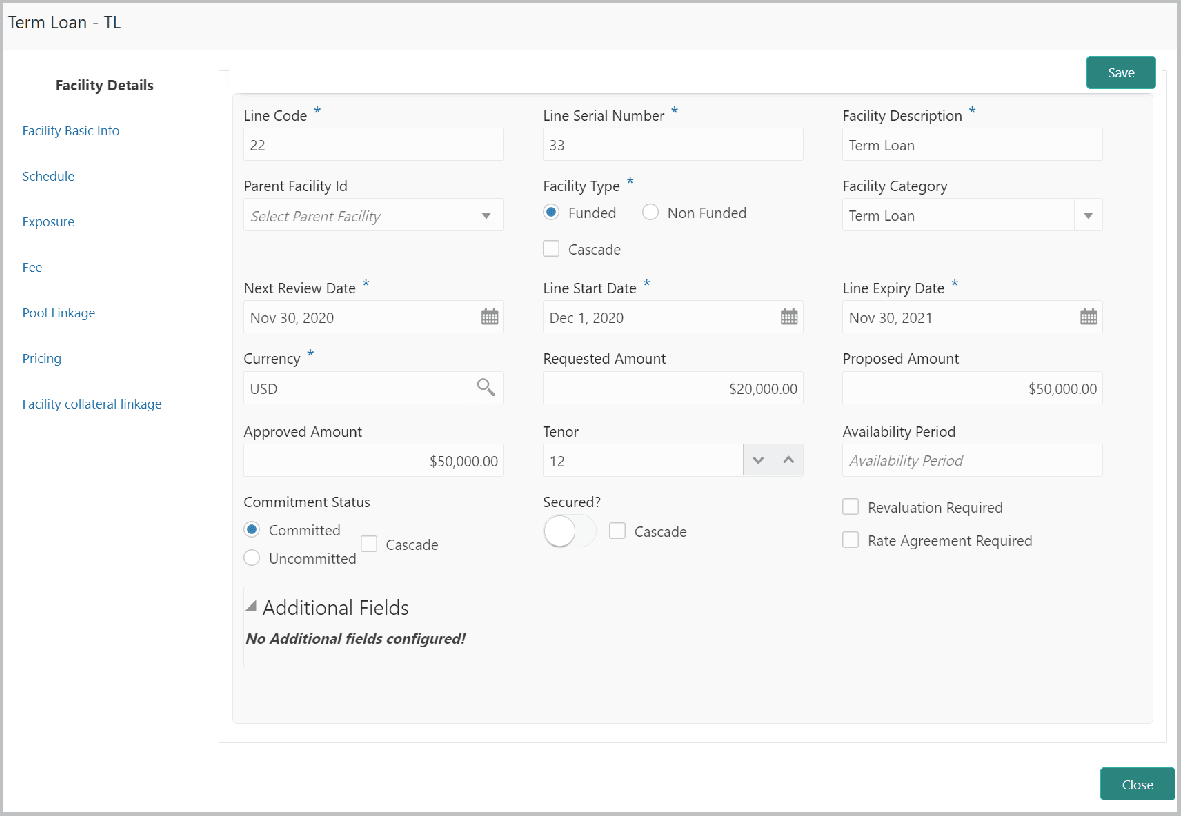Check Cascade under Facility Type
Image resolution: width=1181 pixels, height=817 pixels.
551,249
